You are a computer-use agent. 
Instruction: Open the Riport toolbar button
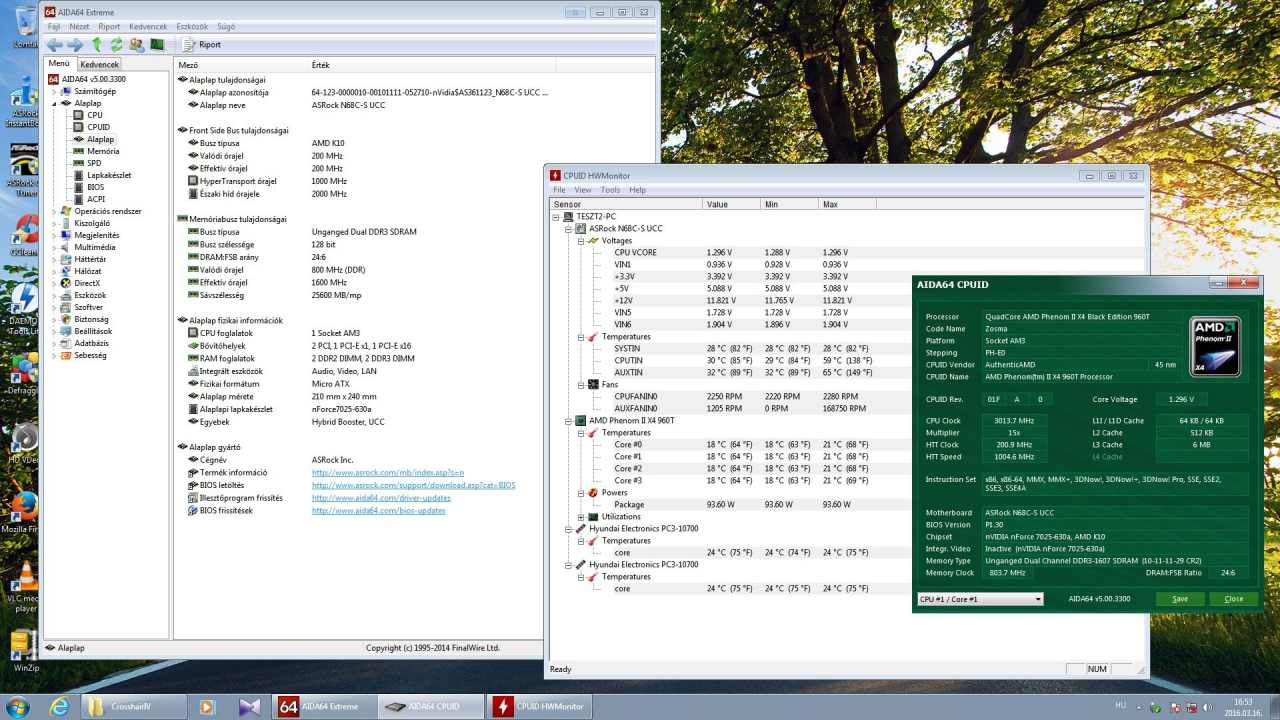click(x=201, y=45)
